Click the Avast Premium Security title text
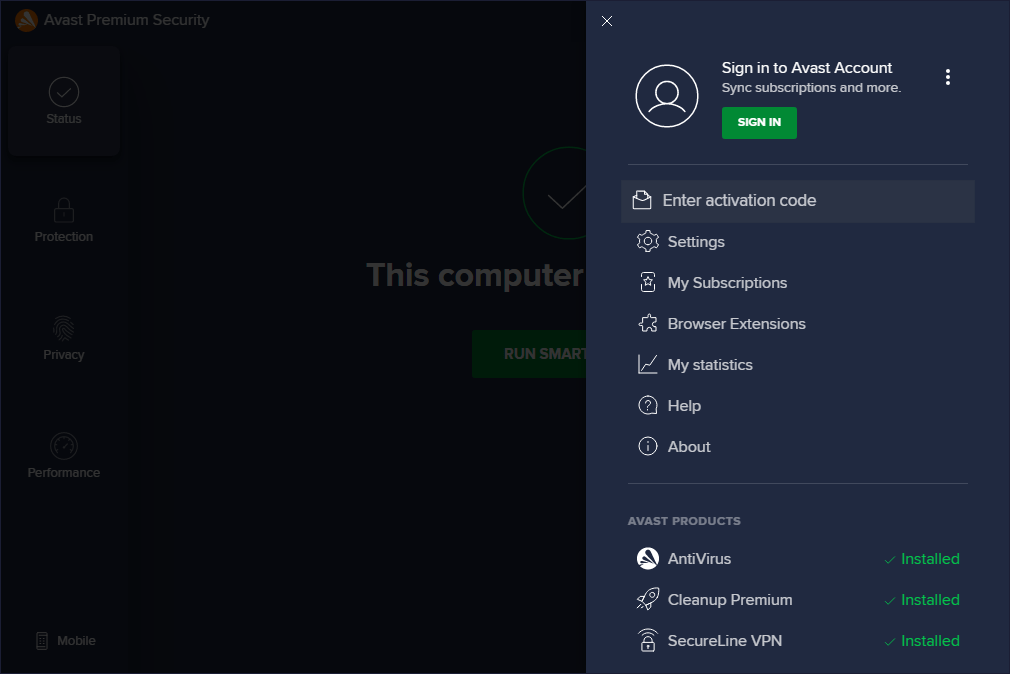The image size is (1010, 674). pyautogui.click(x=126, y=20)
